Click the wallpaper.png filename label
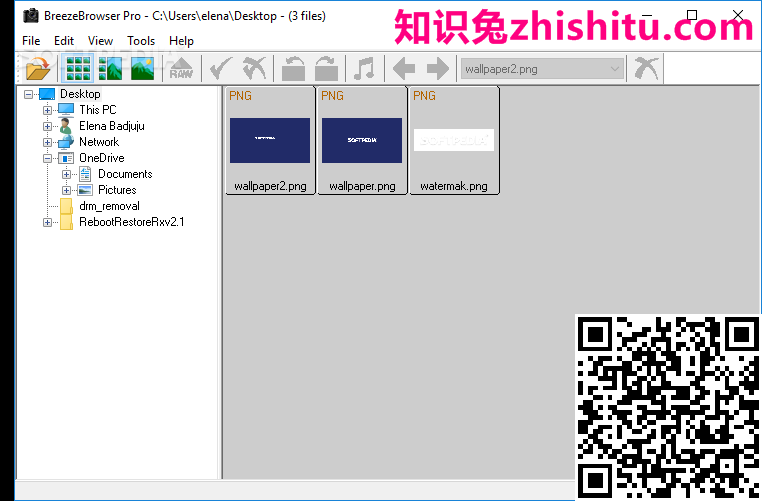 click(362, 186)
